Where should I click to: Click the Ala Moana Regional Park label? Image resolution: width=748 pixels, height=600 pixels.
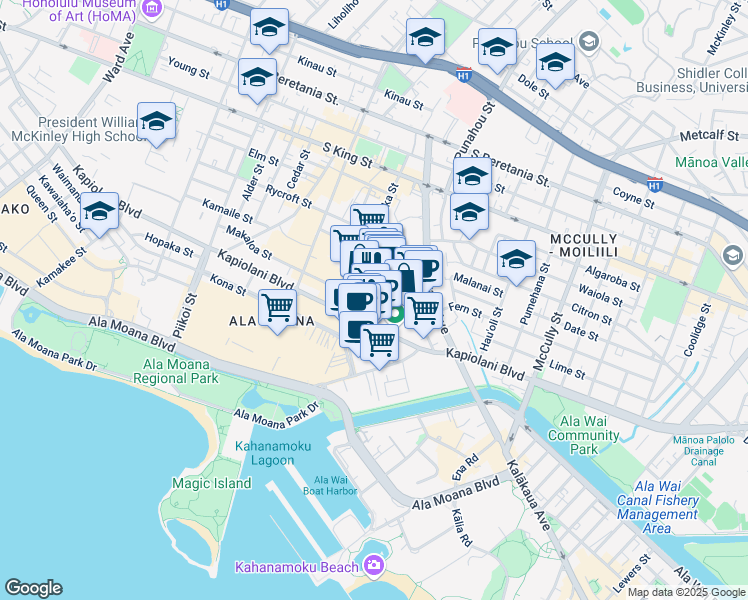tap(176, 371)
